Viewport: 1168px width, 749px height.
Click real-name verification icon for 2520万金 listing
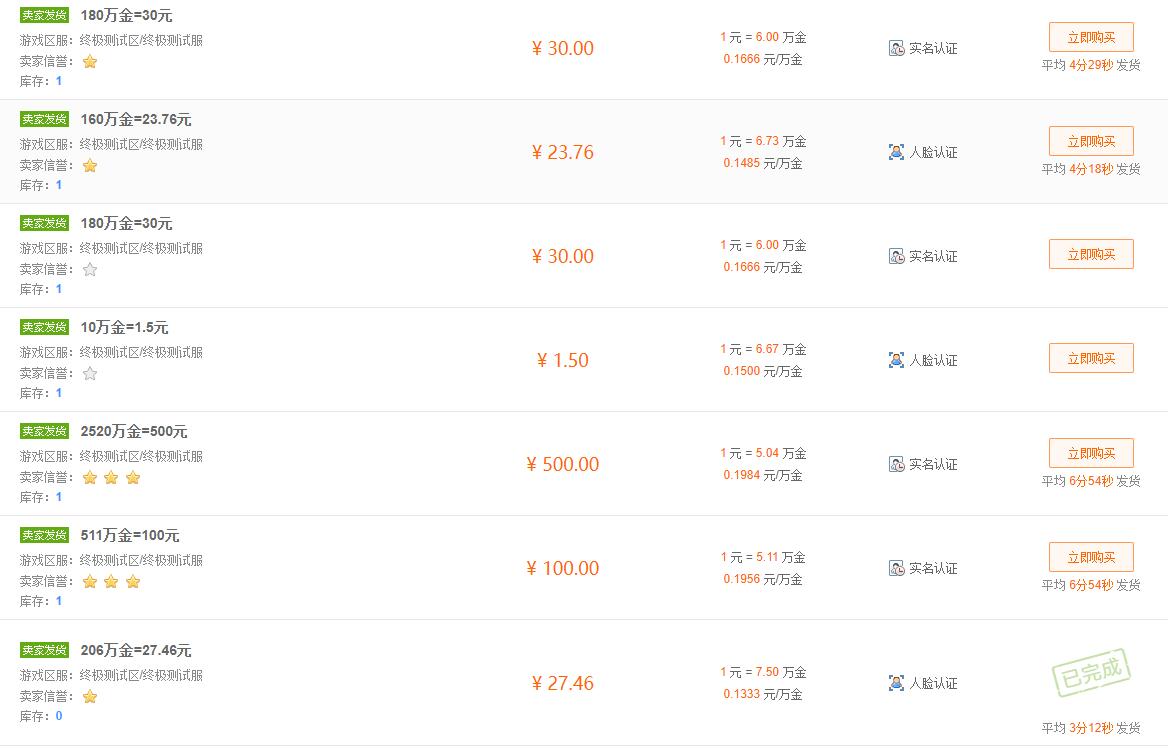tap(896, 464)
